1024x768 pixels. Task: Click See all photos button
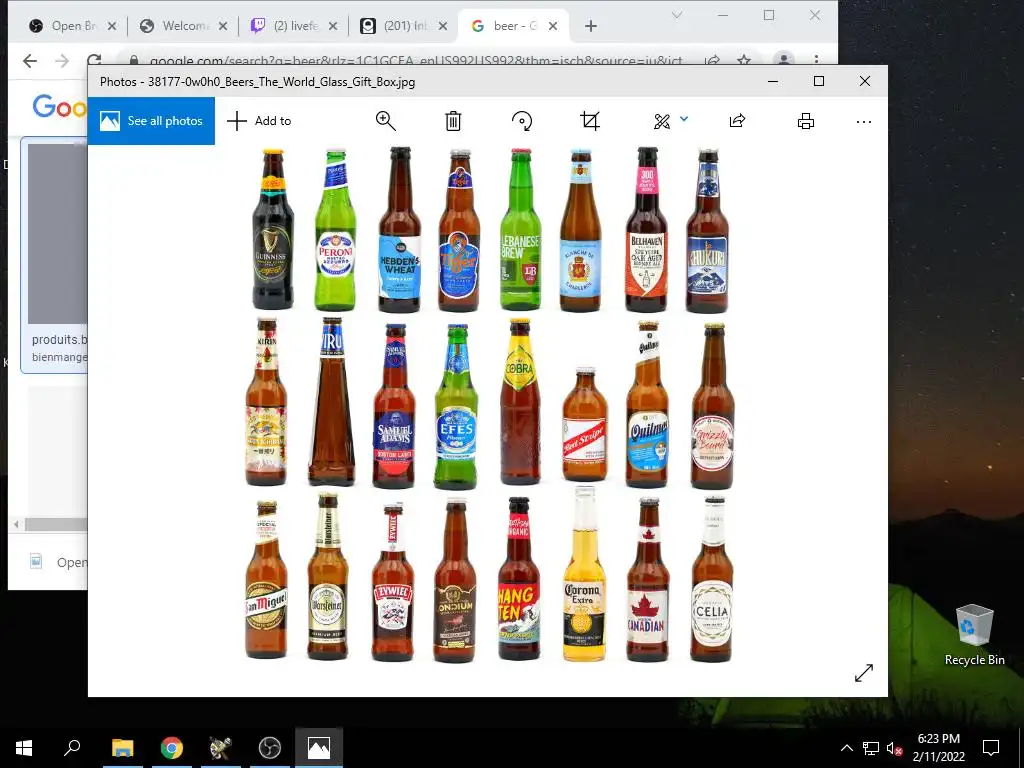tap(152, 121)
